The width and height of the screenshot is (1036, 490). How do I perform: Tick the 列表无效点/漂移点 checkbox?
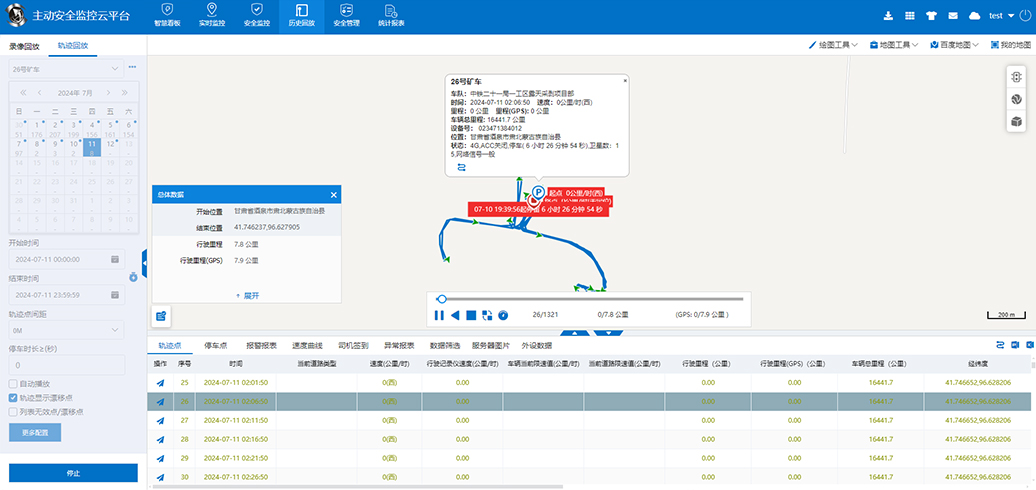coord(12,411)
